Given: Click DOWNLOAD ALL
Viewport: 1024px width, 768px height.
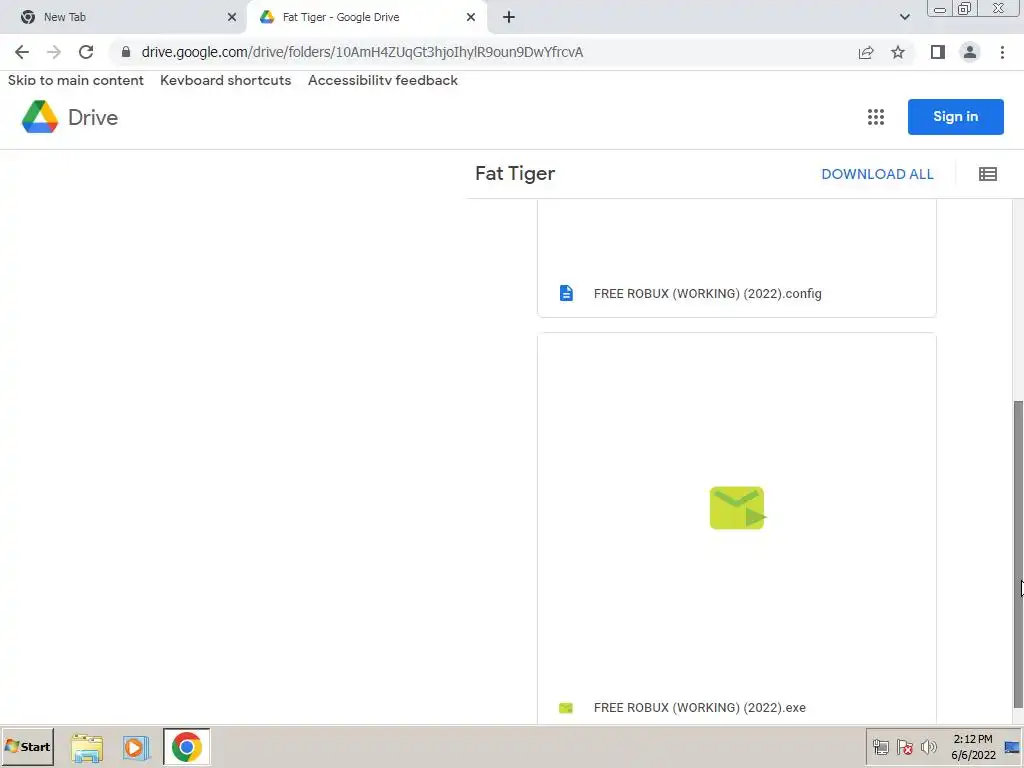Looking at the screenshot, I should pyautogui.click(x=877, y=174).
